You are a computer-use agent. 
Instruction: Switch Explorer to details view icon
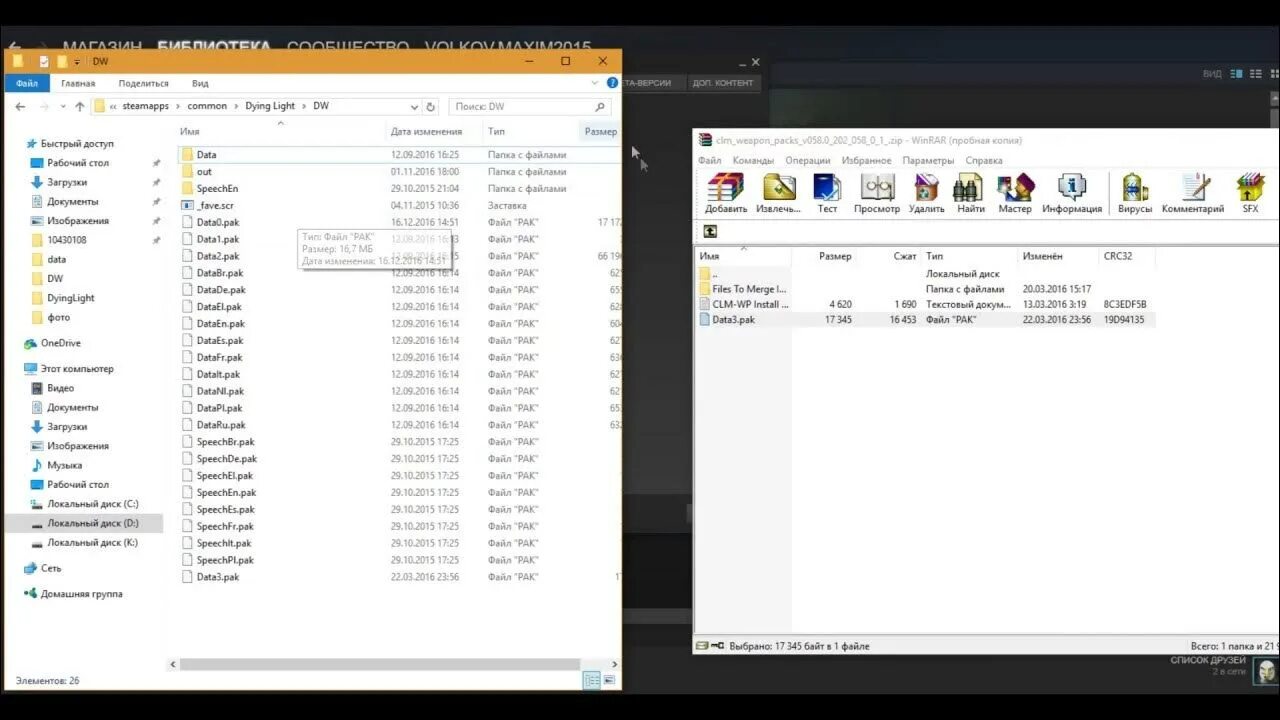click(x=592, y=680)
